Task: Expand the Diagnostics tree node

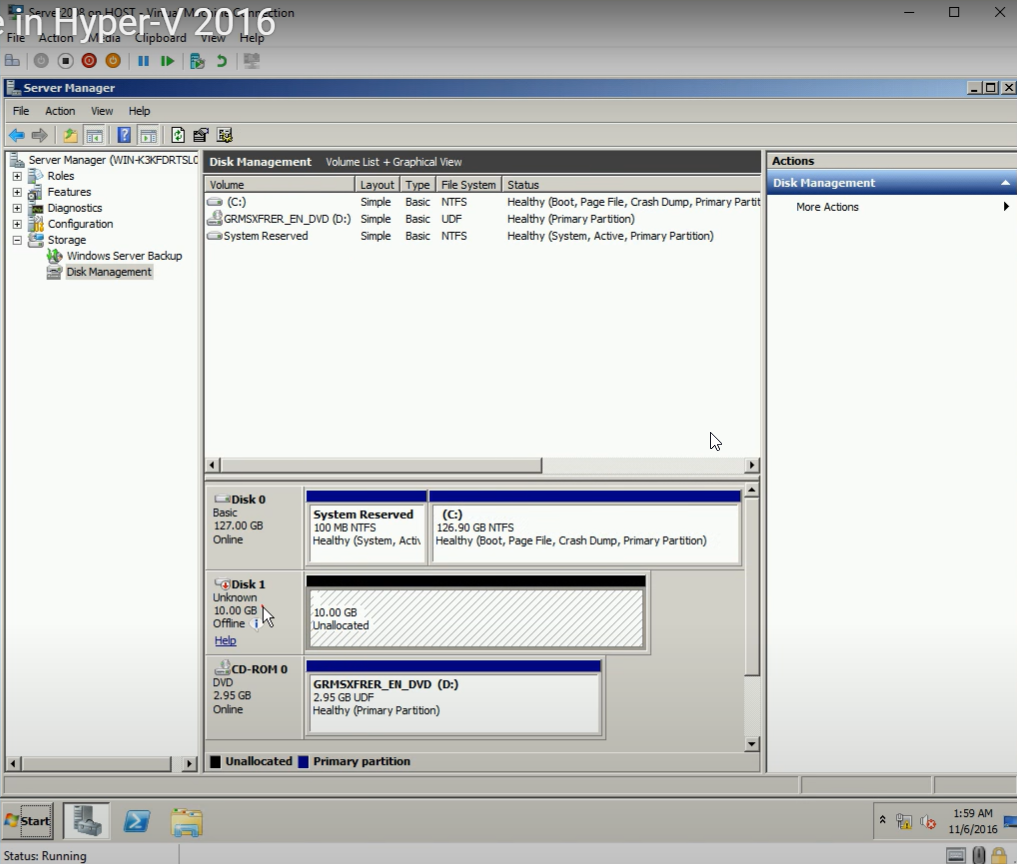Action: pos(18,208)
